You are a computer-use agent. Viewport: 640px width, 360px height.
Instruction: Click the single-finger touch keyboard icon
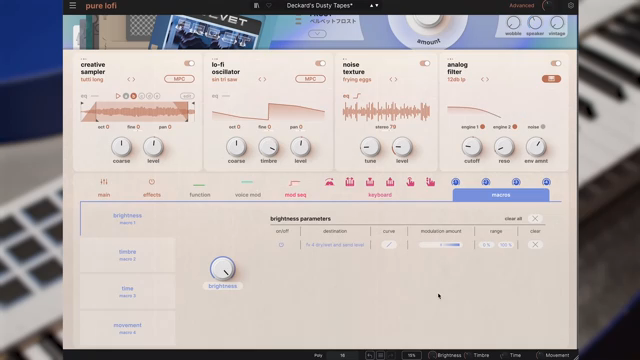410,182
